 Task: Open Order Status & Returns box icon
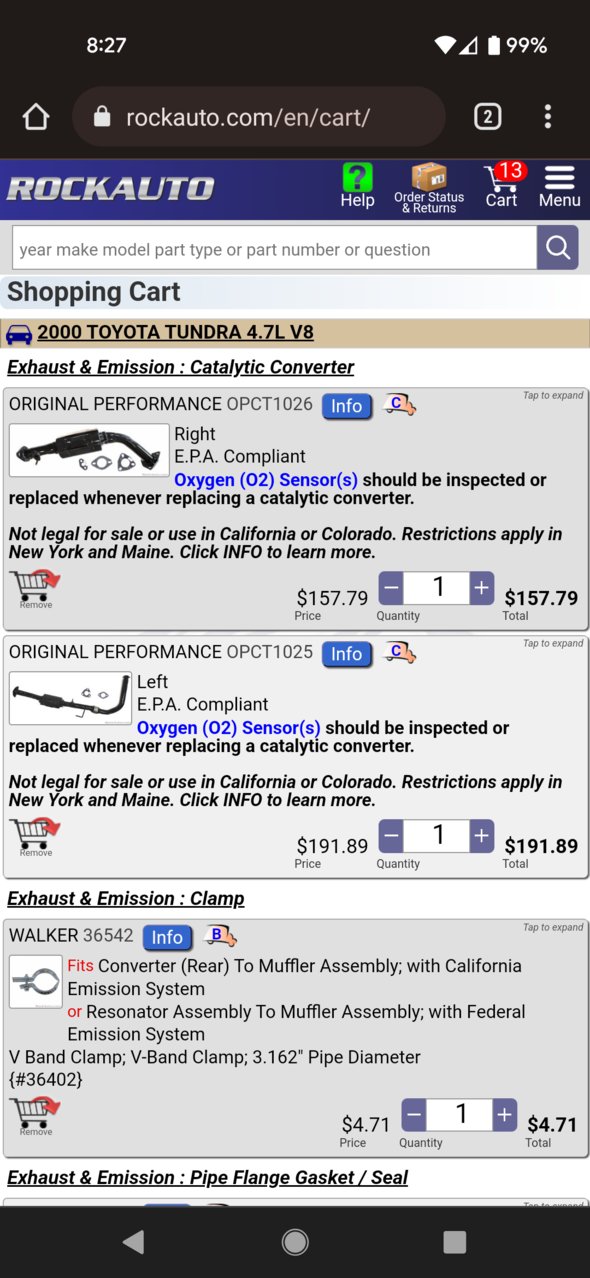429,188
